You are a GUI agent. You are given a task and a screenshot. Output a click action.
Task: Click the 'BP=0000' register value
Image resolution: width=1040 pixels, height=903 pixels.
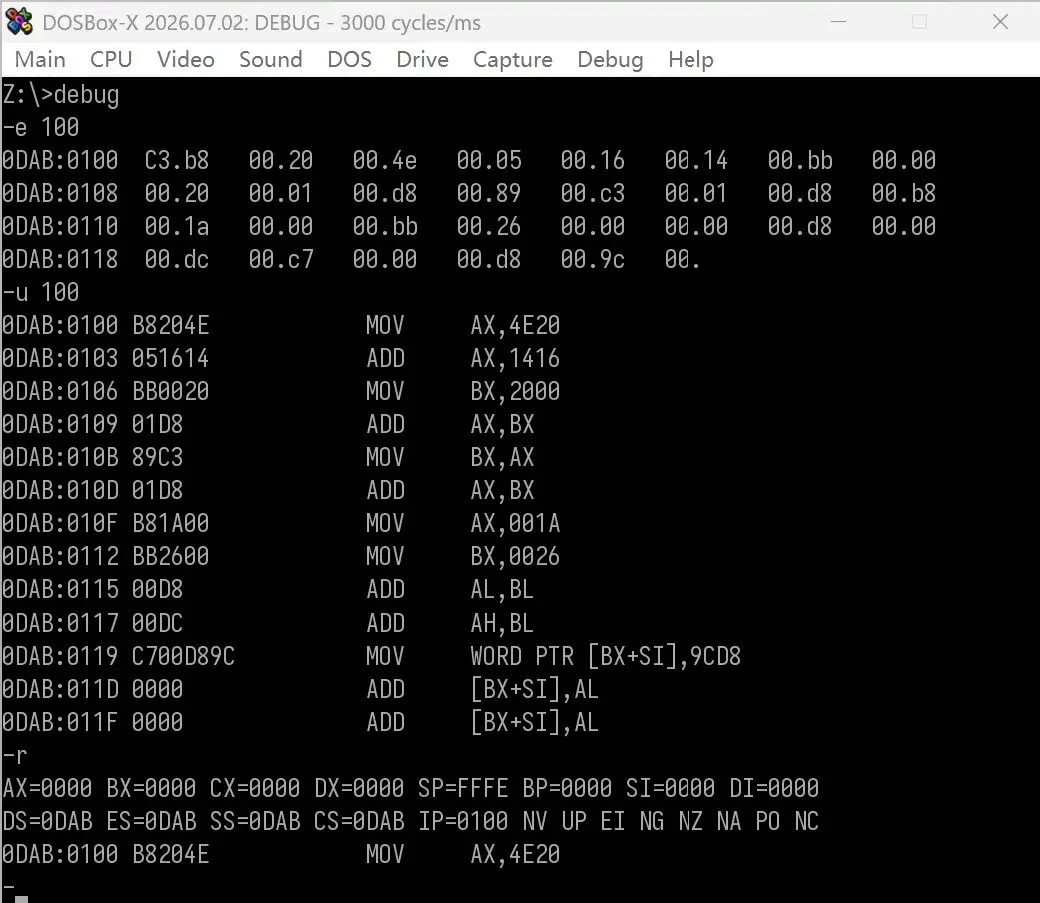click(567, 789)
